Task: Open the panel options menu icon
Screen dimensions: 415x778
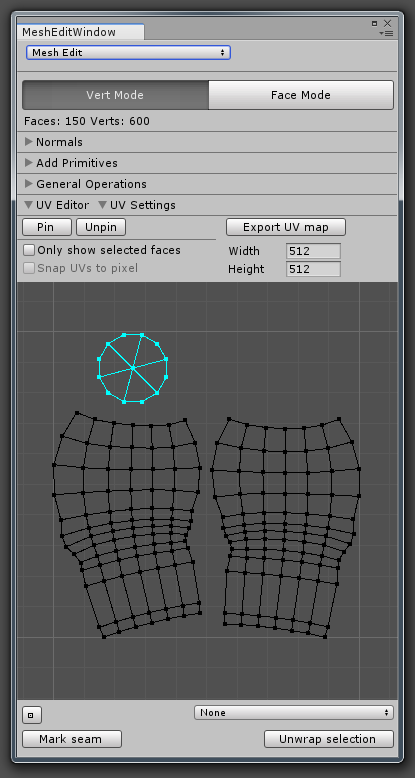Action: pyautogui.click(x=386, y=33)
